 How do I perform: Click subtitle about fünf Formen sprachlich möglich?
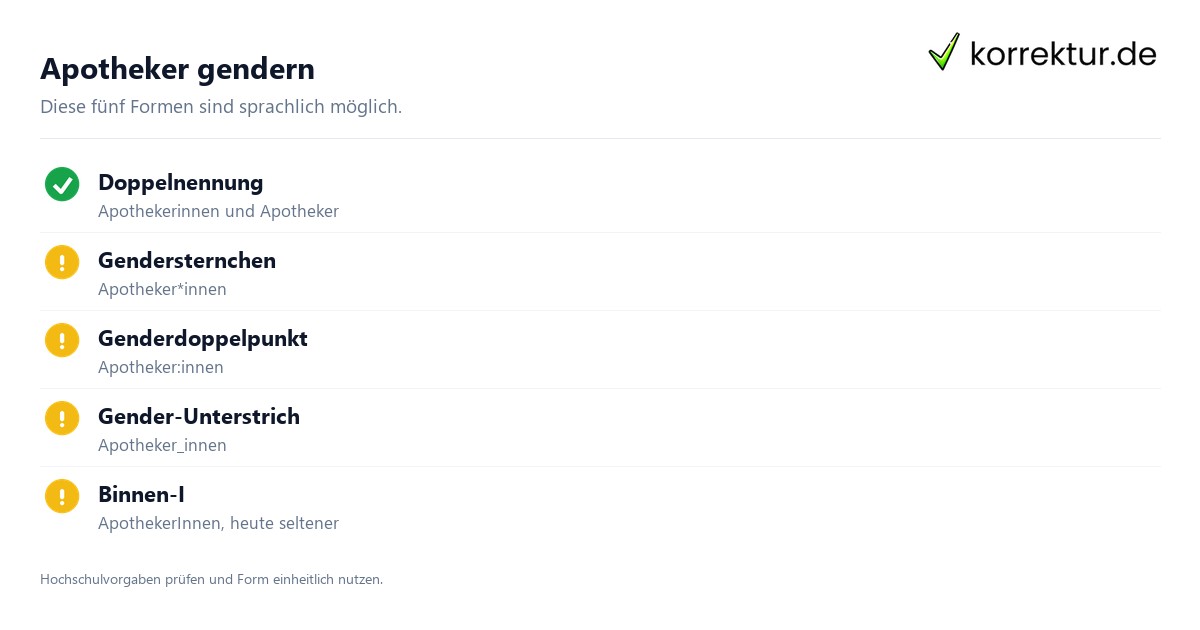[x=221, y=106]
